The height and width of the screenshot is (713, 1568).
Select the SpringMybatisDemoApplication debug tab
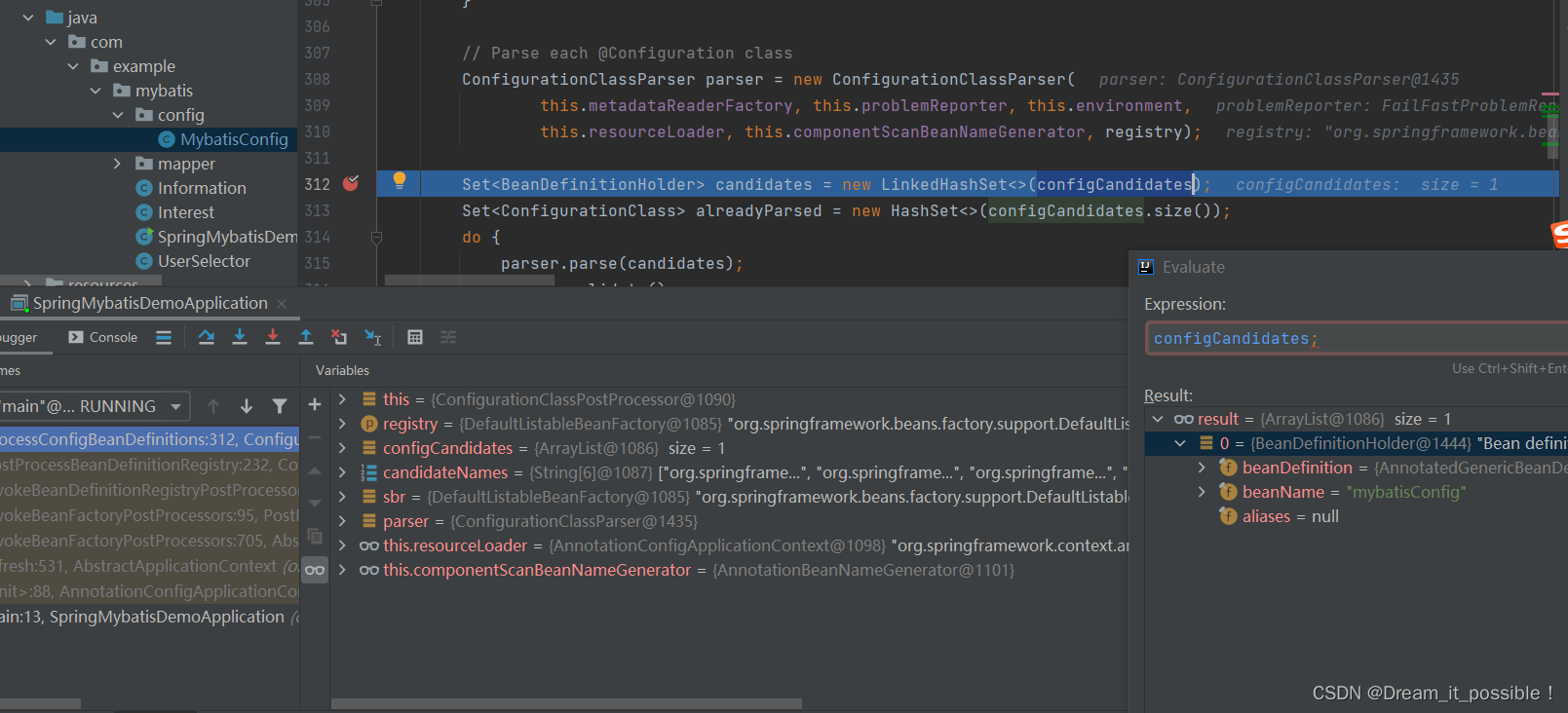click(149, 303)
